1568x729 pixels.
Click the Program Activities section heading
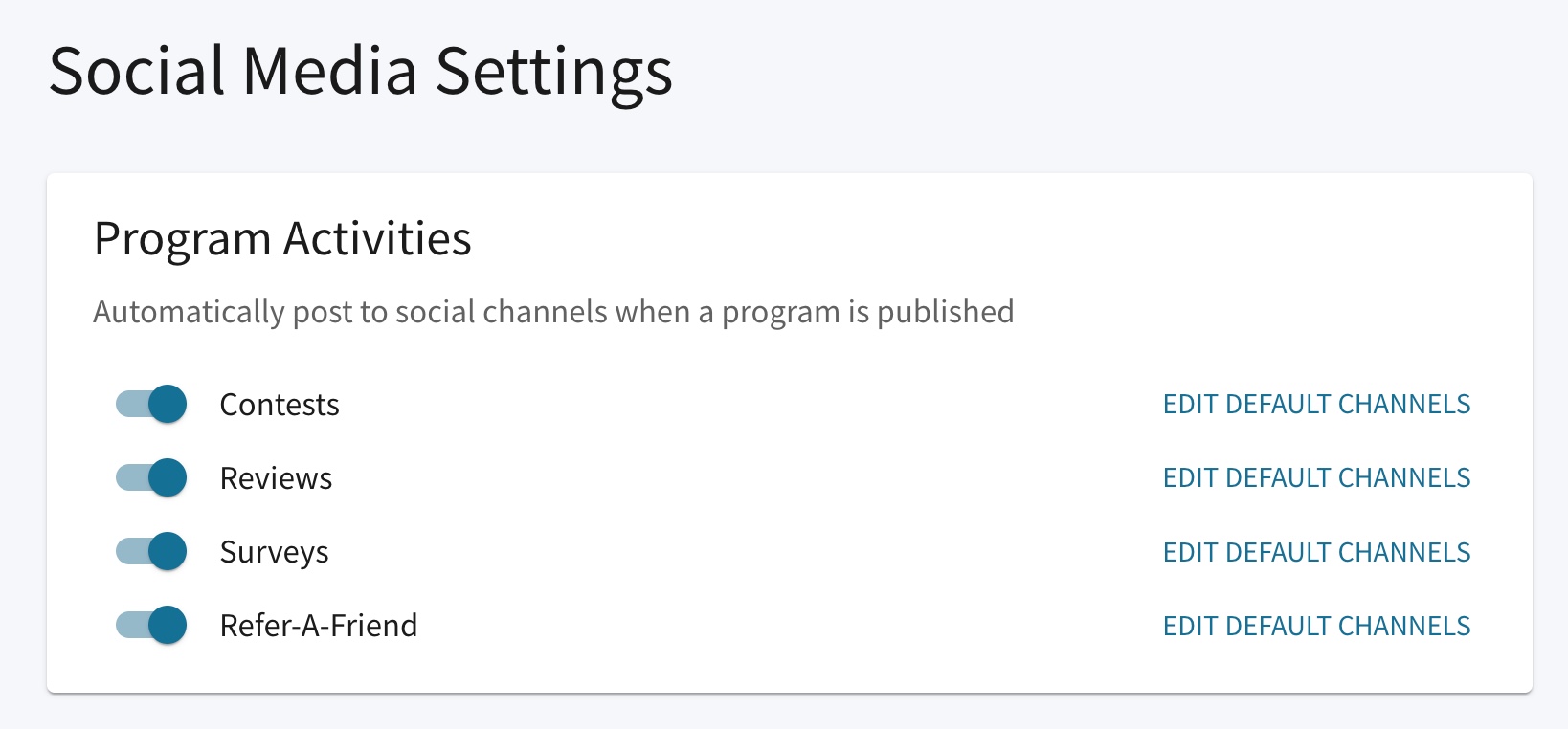tap(282, 239)
